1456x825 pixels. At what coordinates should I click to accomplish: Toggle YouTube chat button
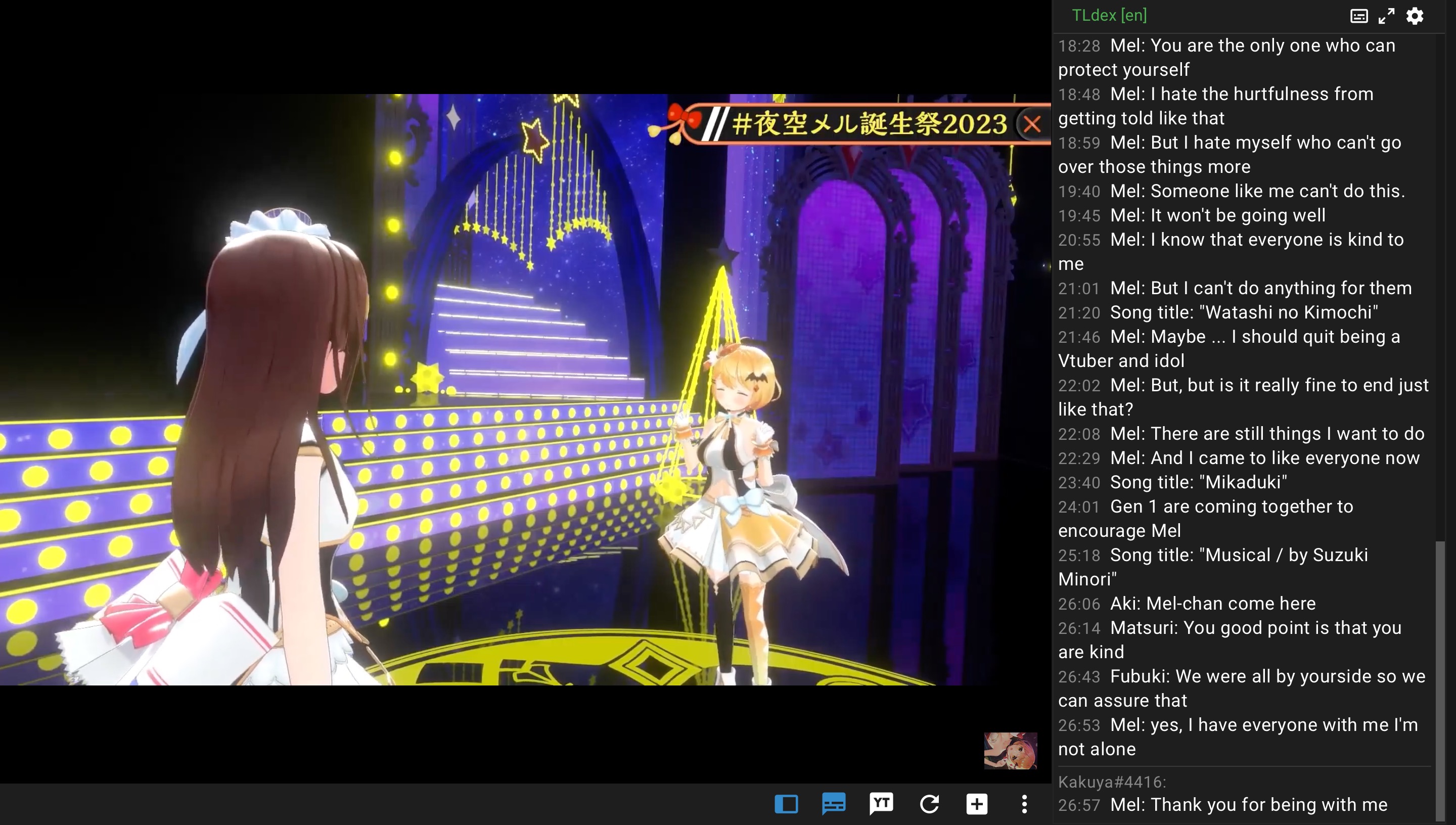tap(881, 803)
